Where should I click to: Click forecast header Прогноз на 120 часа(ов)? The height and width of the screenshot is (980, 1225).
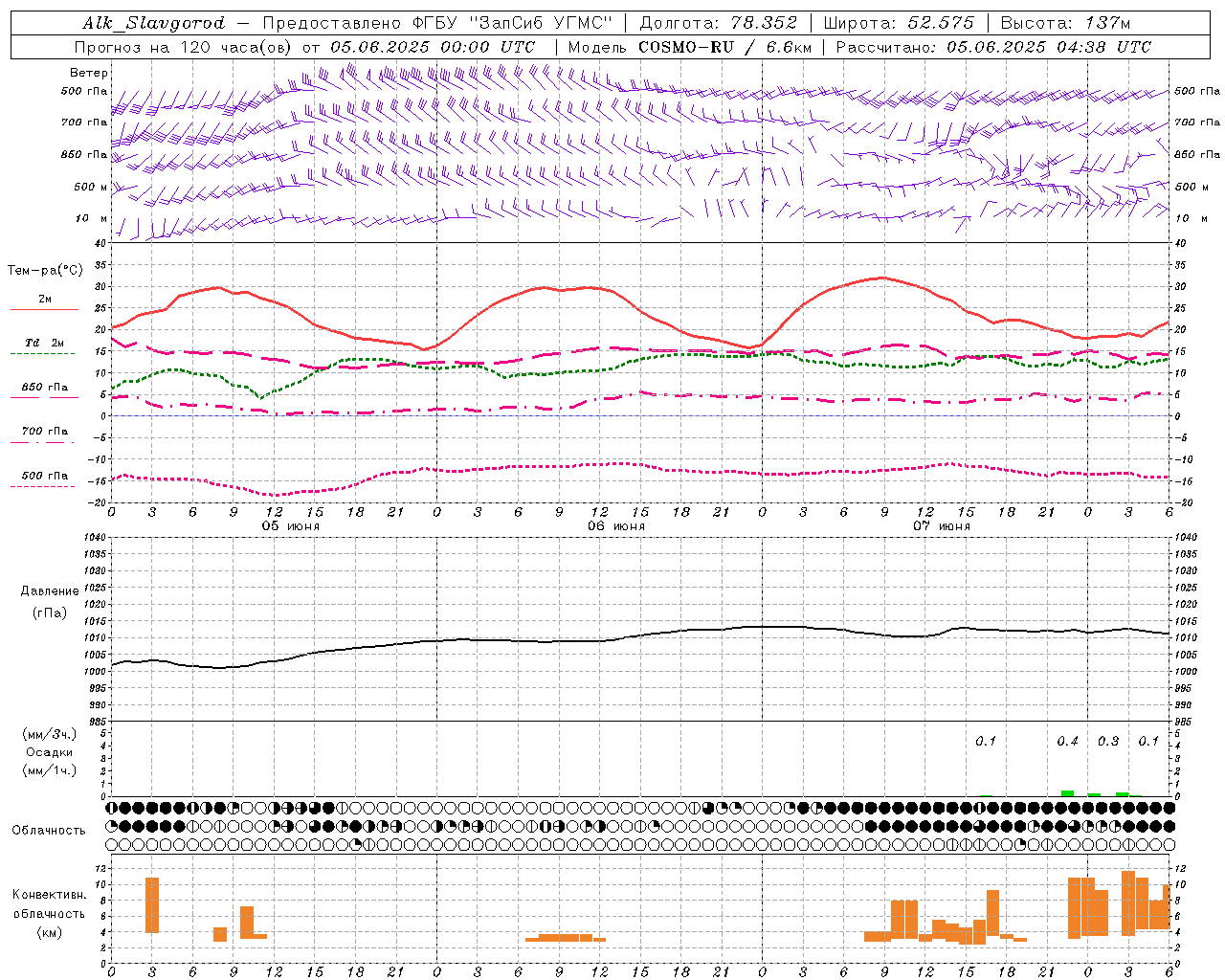(x=185, y=47)
